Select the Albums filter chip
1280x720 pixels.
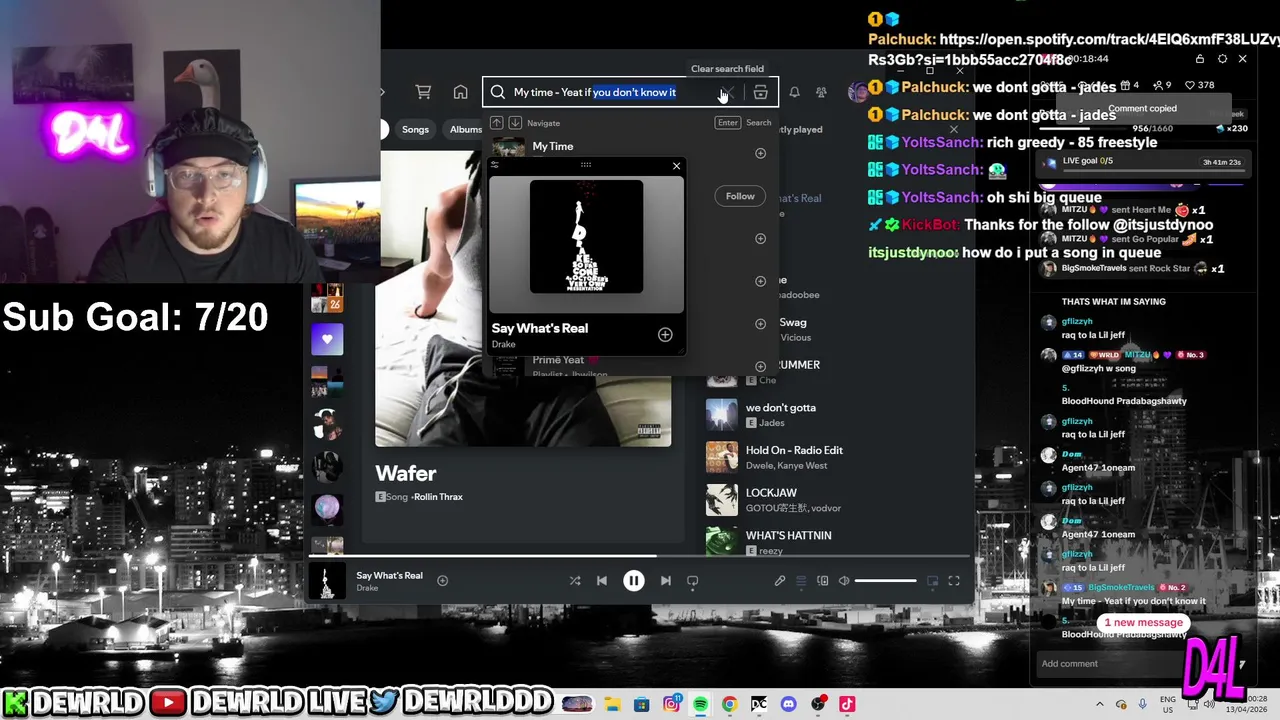(x=465, y=129)
